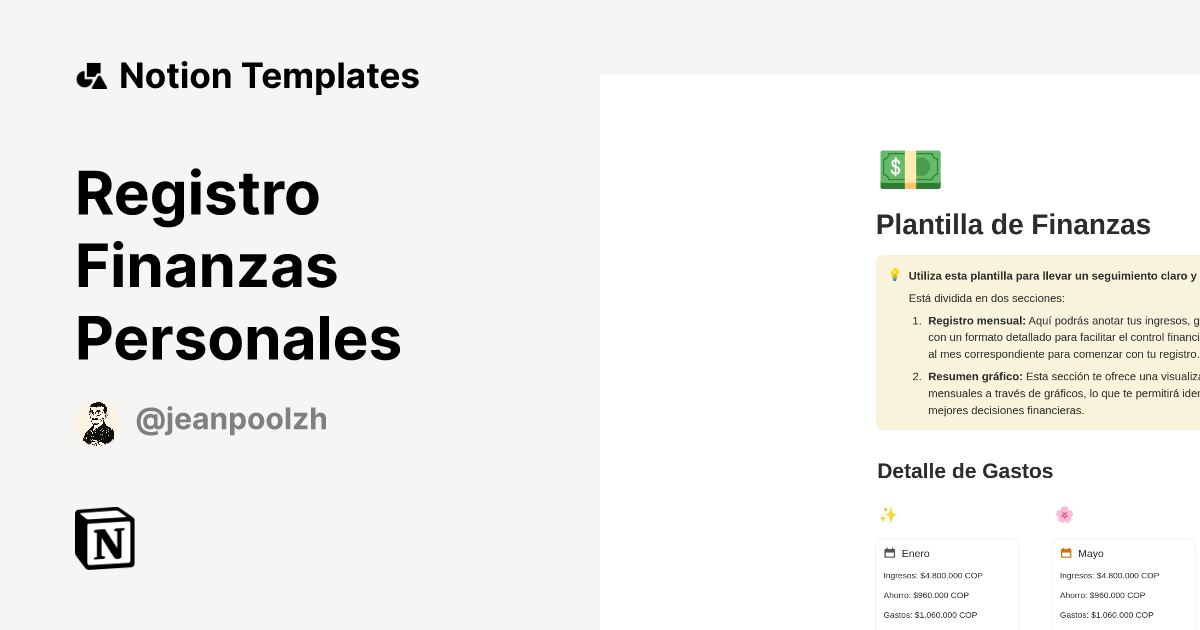Image resolution: width=1200 pixels, height=630 pixels.
Task: Click "Ingresos: $4.800.000 COP" in Enero card
Action: 932,575
